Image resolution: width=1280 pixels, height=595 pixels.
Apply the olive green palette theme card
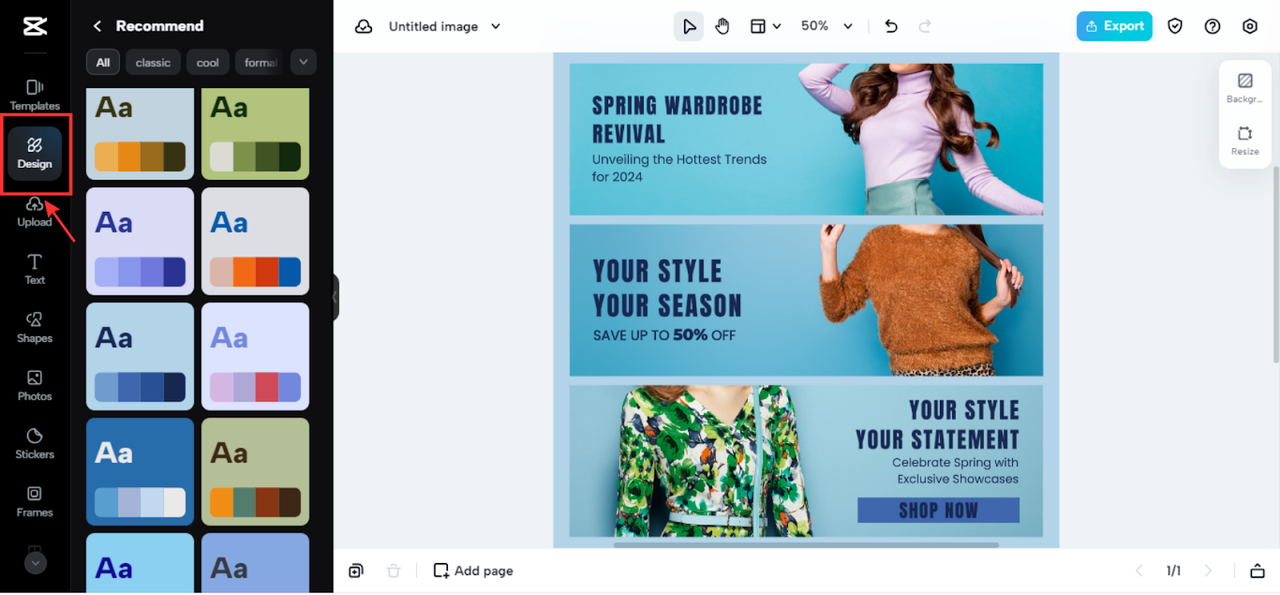[255, 134]
